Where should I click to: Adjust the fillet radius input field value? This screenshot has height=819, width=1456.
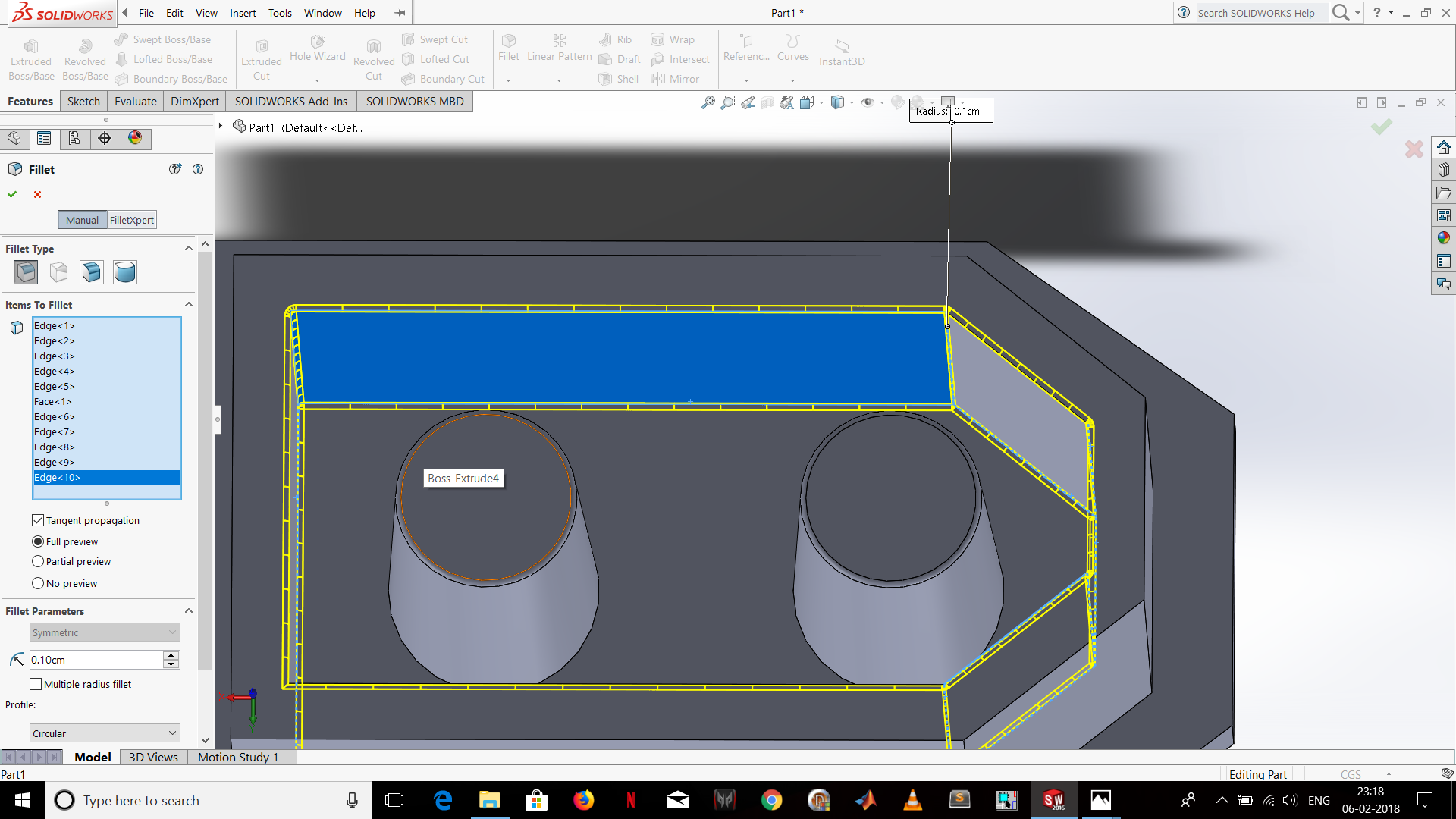tap(95, 659)
